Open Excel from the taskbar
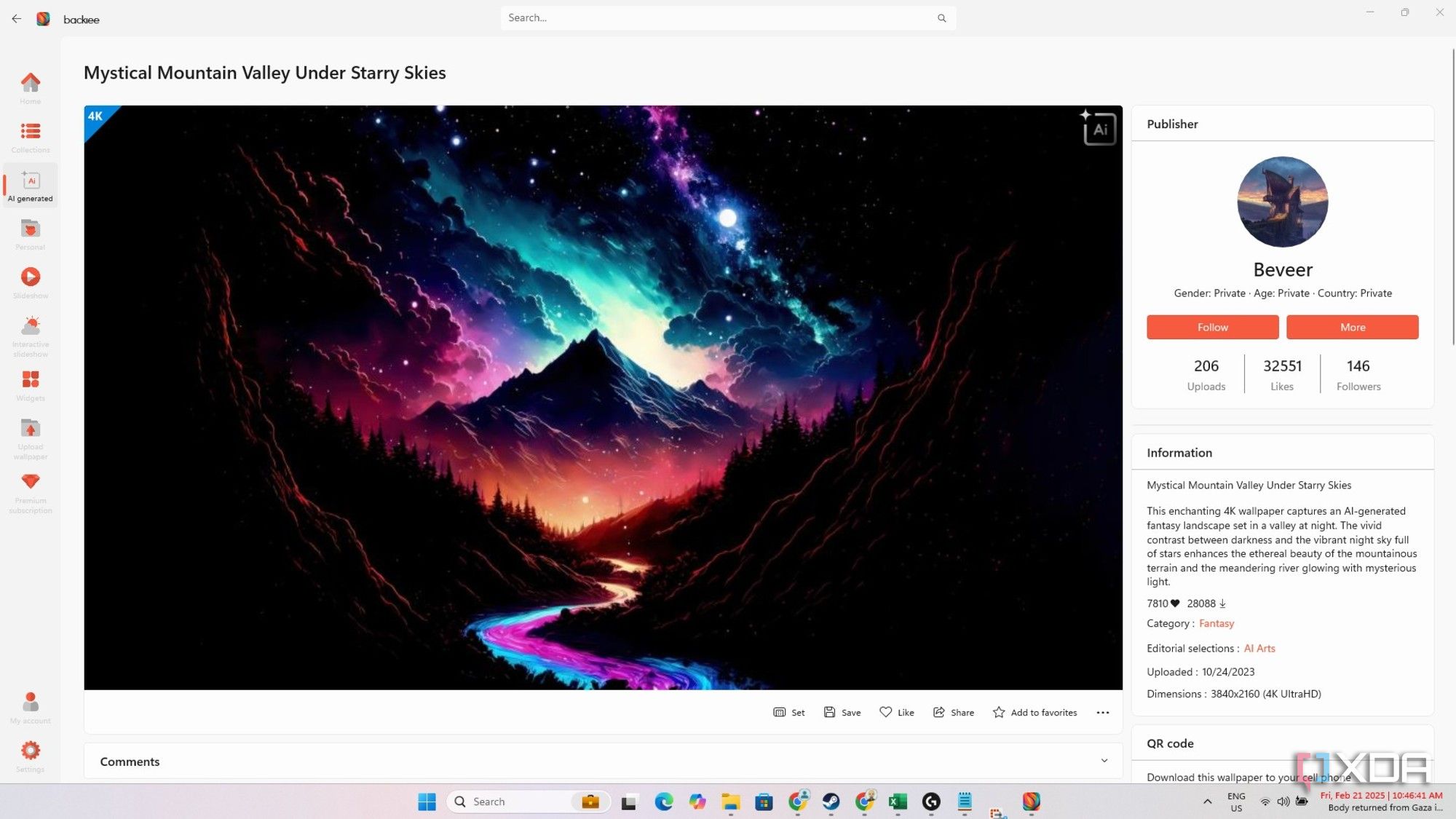The image size is (1456, 819). [898, 802]
